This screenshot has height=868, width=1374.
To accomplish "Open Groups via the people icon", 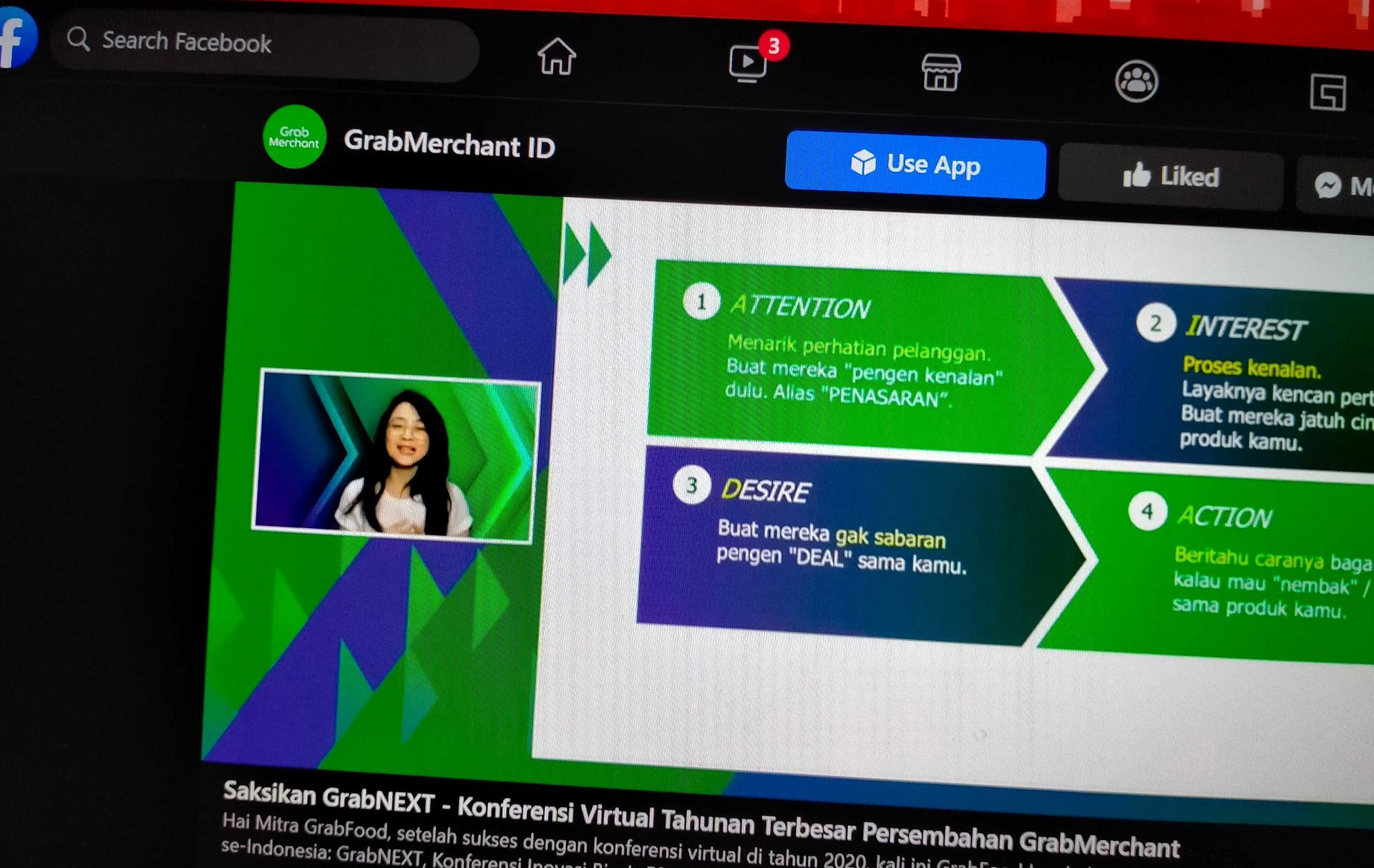I will pos(1136,82).
